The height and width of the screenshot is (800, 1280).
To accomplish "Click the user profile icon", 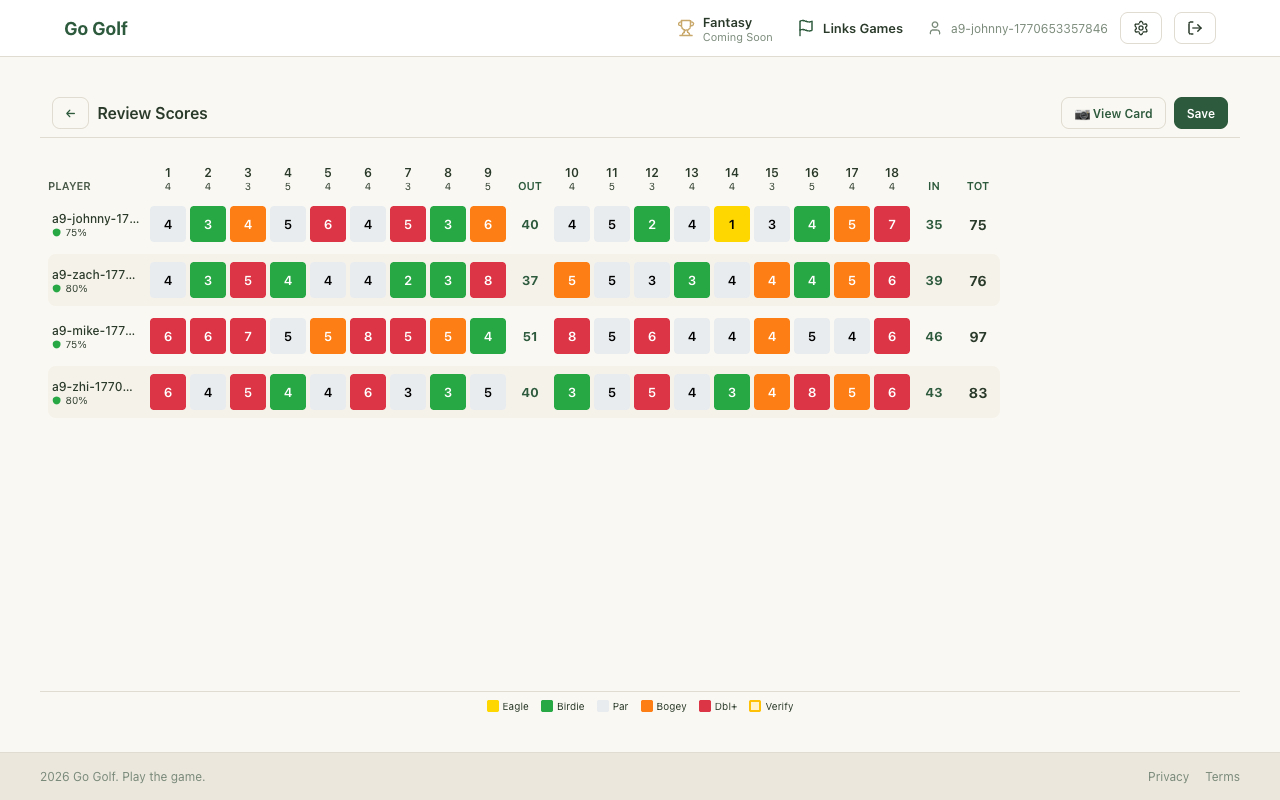I will (935, 29).
